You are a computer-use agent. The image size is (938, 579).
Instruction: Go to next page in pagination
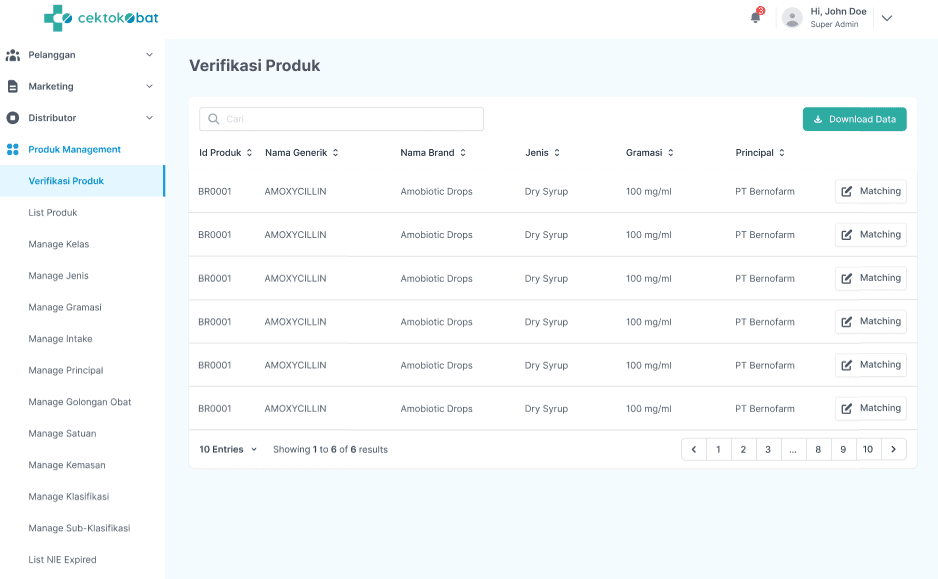pyautogui.click(x=894, y=450)
